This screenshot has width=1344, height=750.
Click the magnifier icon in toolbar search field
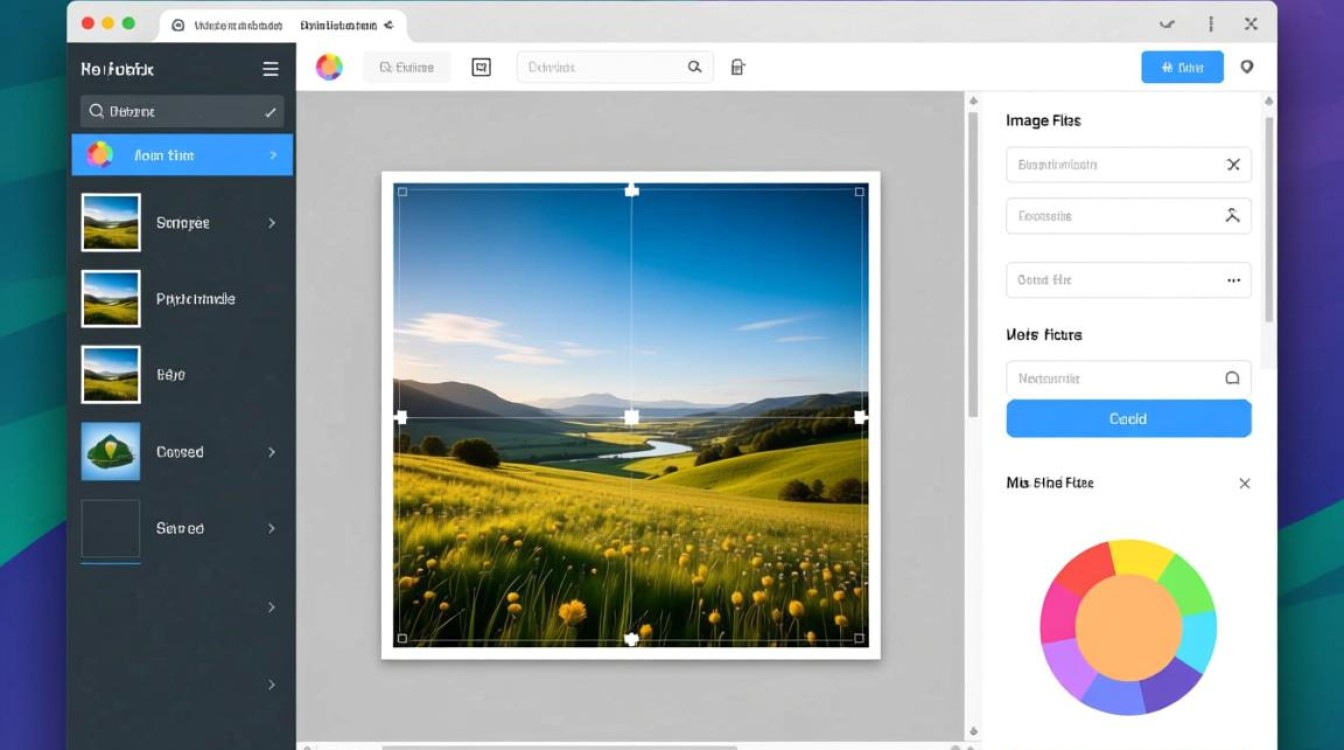pos(695,67)
